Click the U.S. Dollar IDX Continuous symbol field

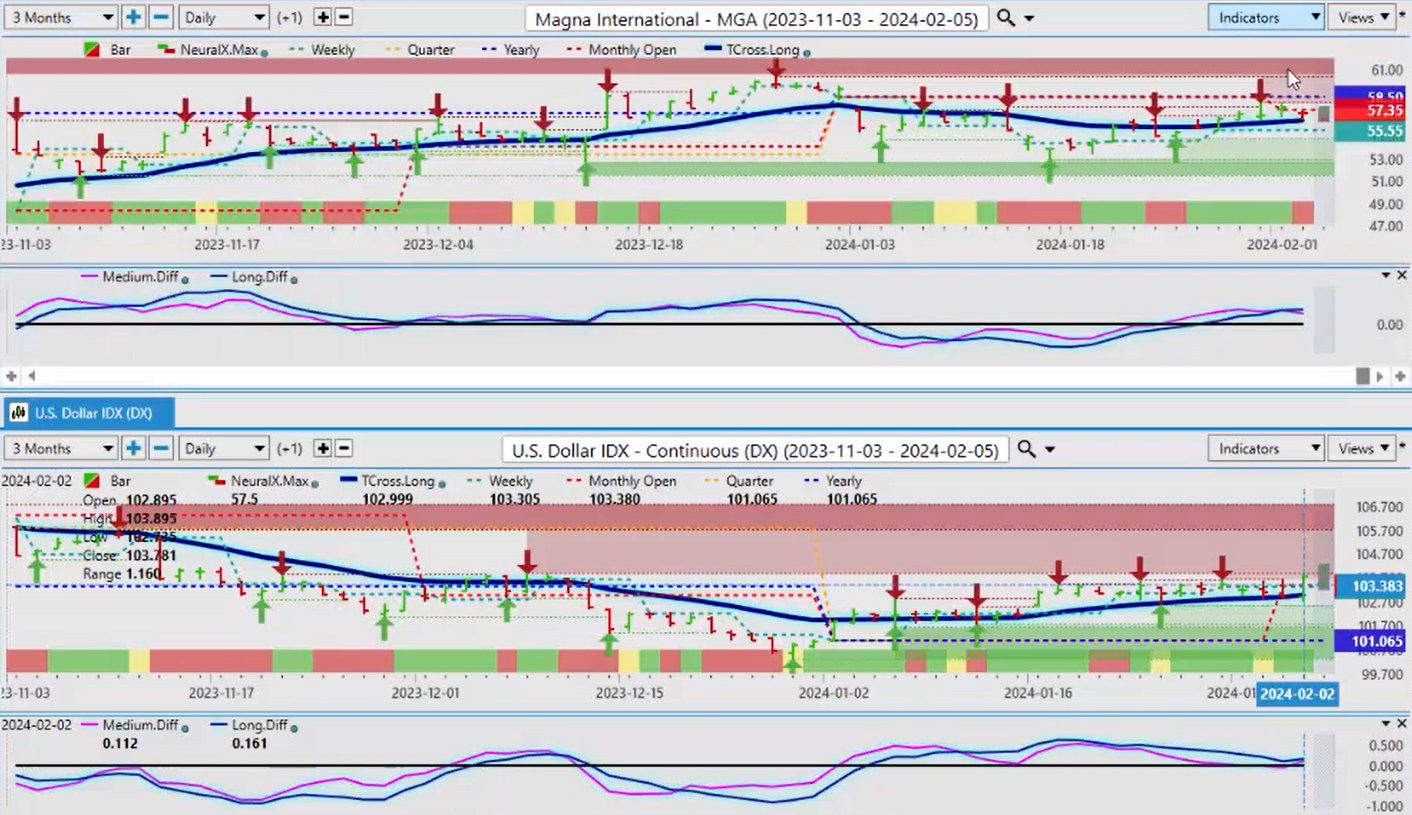point(755,450)
